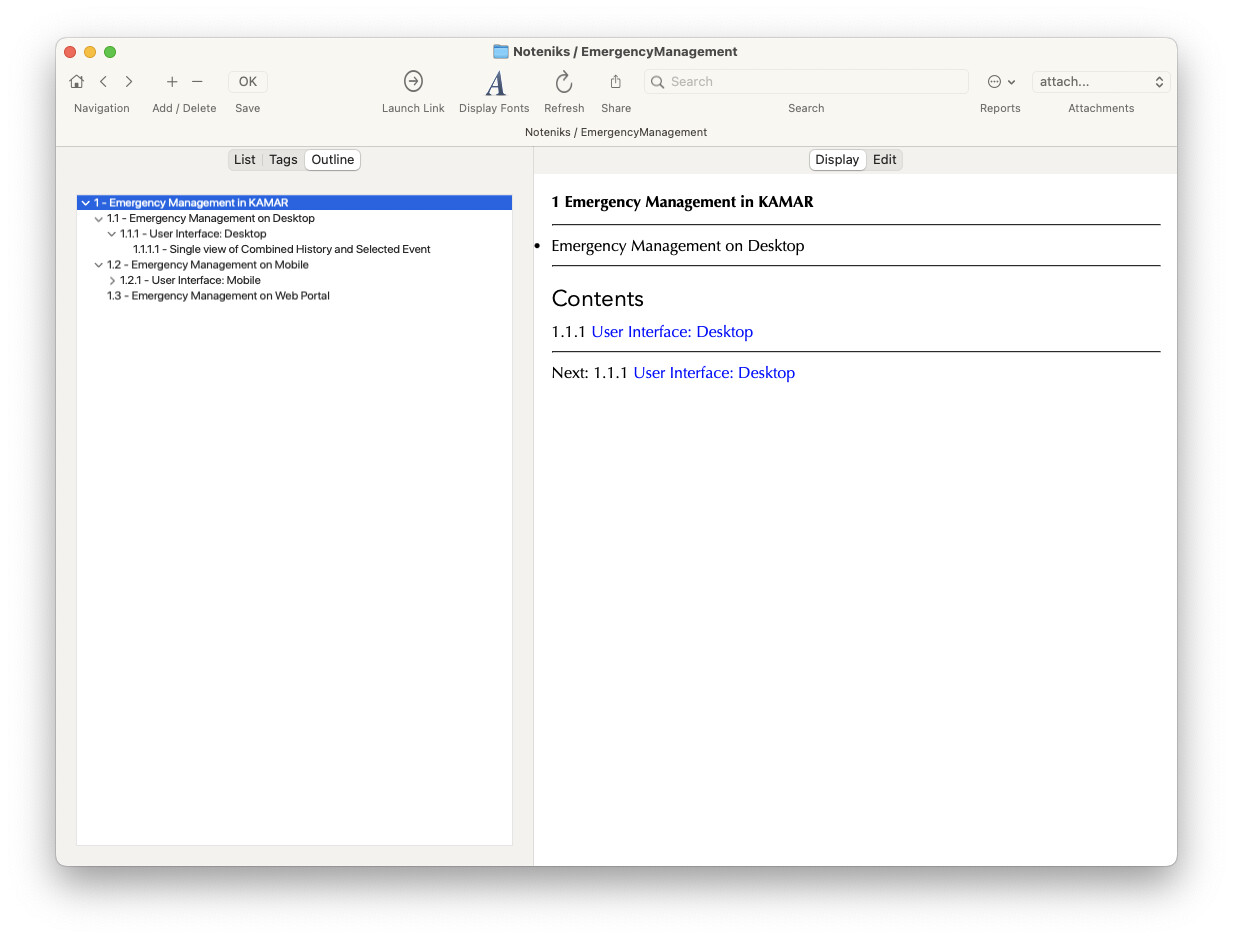Switch to the Tags tab
The image size is (1233, 940).
[x=283, y=160]
